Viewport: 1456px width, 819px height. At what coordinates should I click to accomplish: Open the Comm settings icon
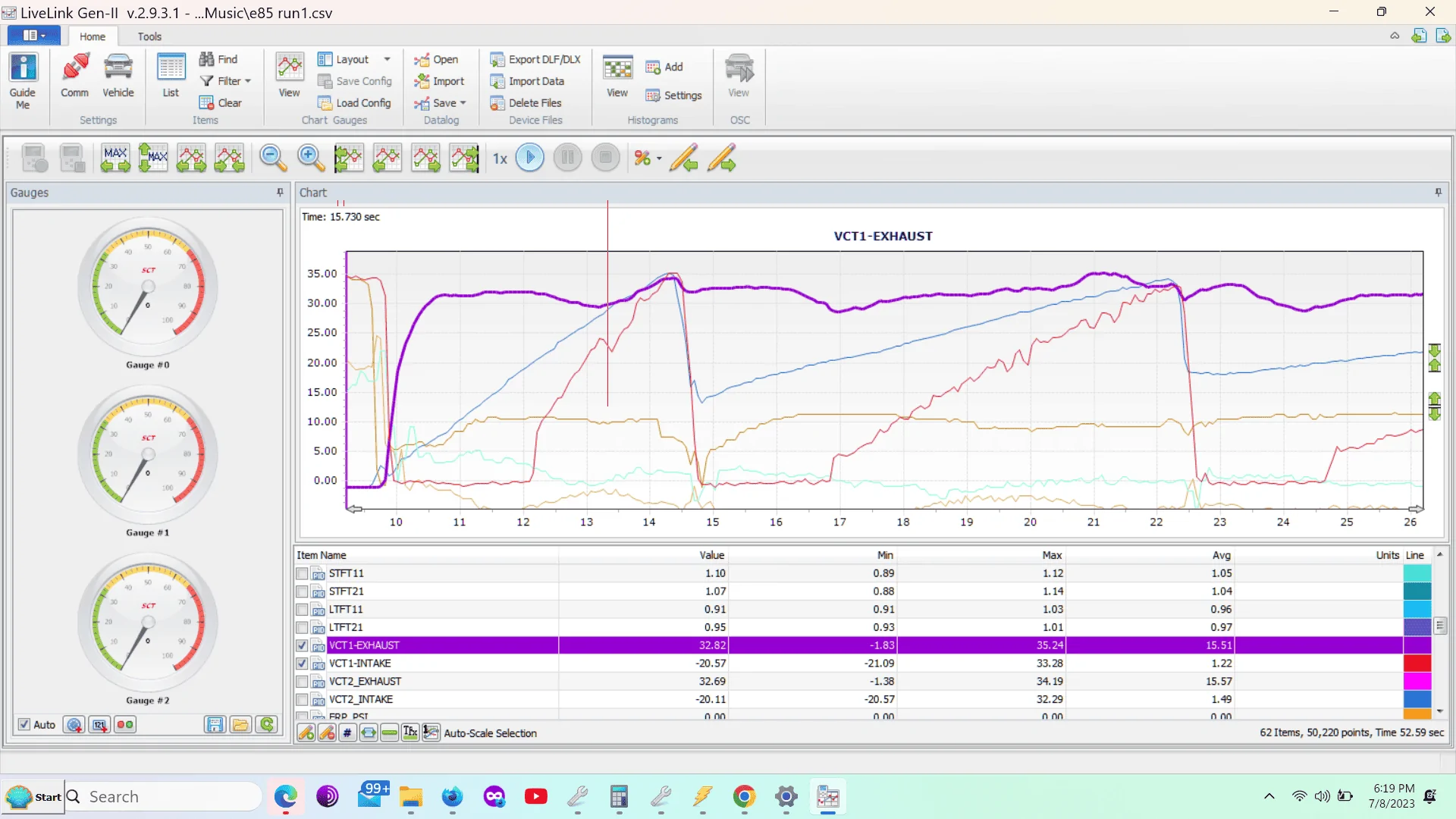[x=74, y=76]
